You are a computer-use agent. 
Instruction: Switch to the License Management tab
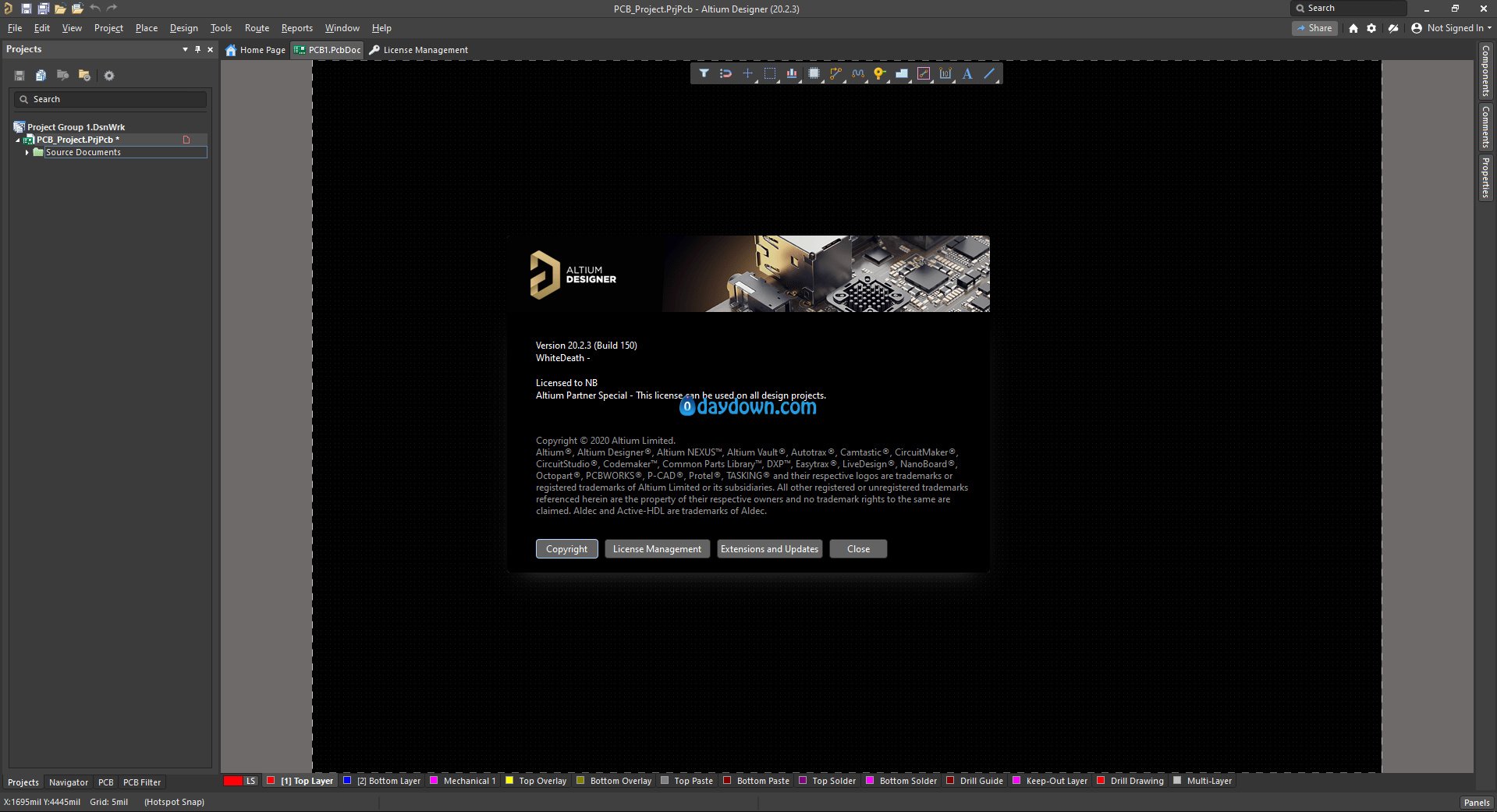click(x=419, y=50)
